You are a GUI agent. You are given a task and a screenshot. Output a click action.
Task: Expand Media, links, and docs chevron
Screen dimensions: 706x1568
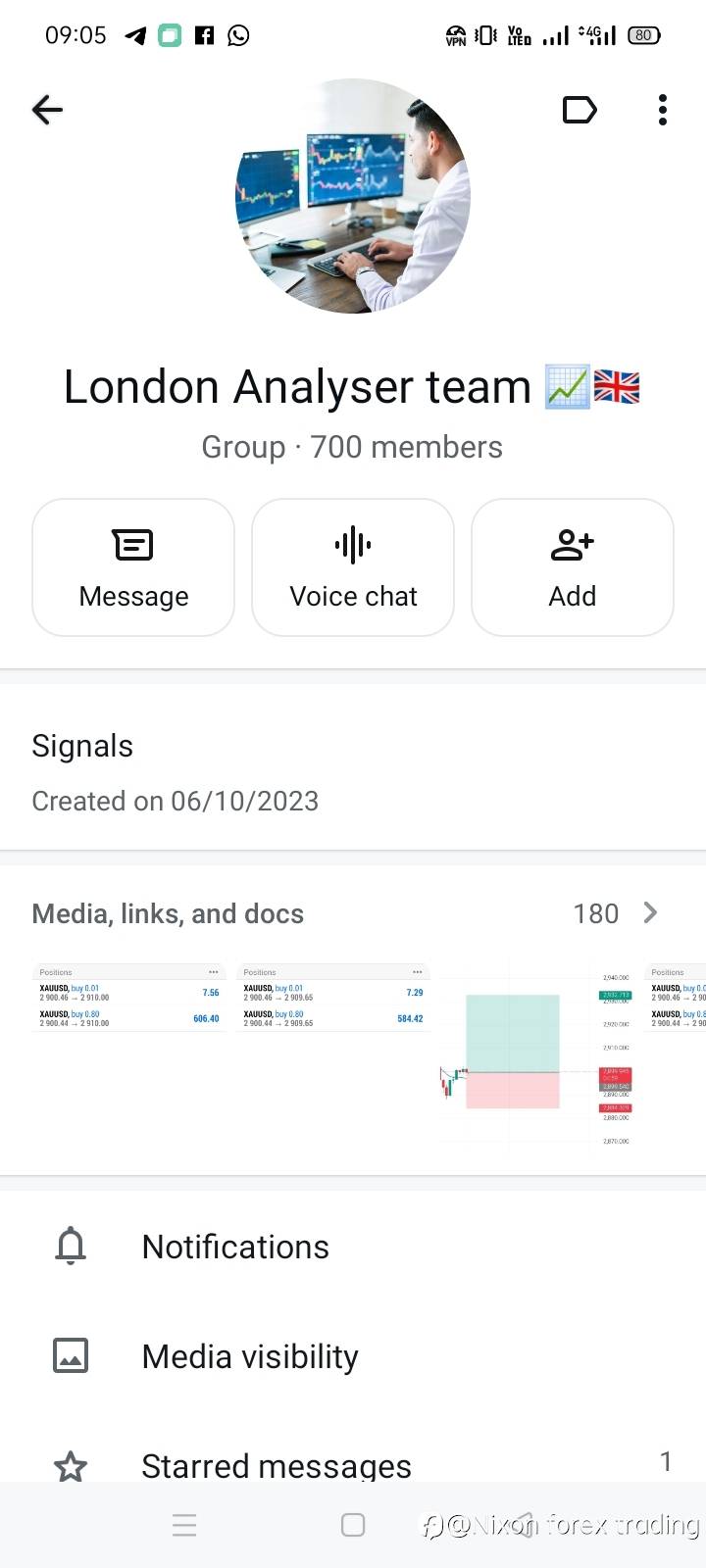tap(650, 913)
